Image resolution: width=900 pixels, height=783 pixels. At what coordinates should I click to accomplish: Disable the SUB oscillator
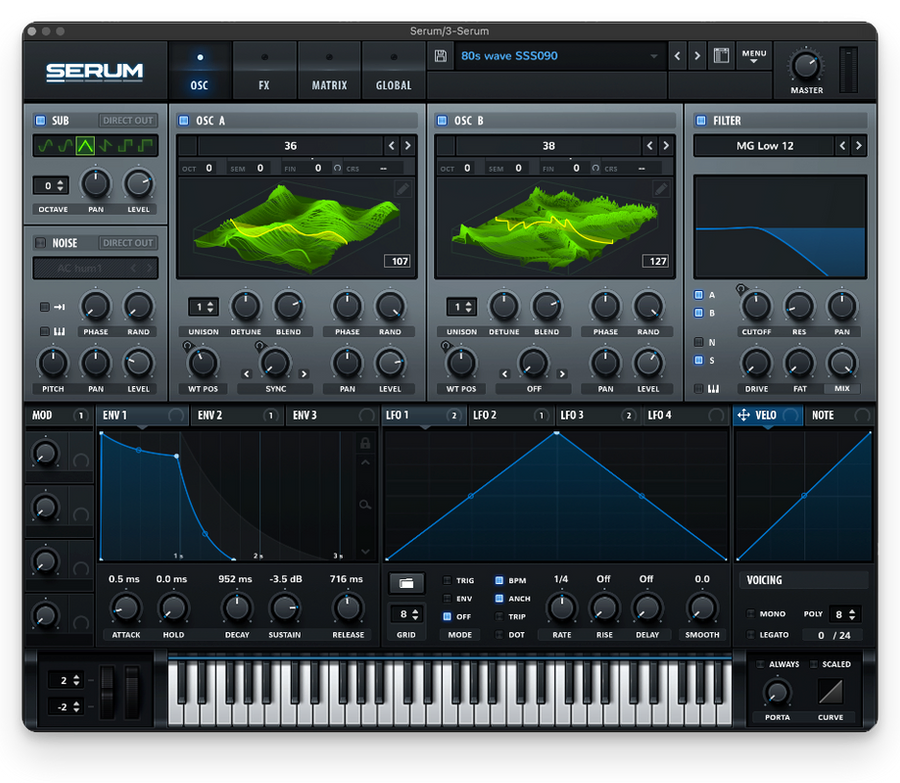[40, 121]
